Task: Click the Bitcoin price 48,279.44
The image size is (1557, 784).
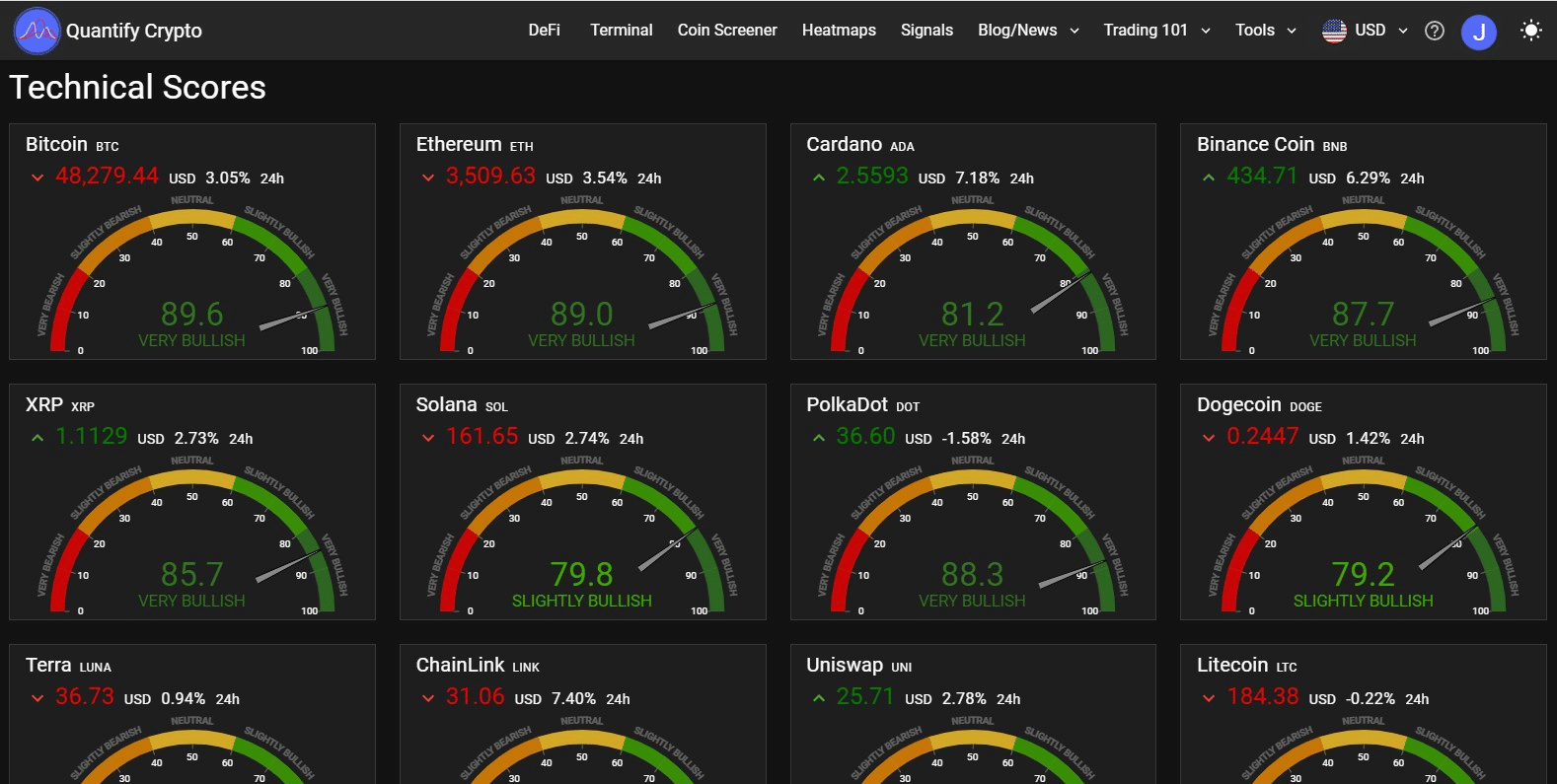Action: (107, 176)
